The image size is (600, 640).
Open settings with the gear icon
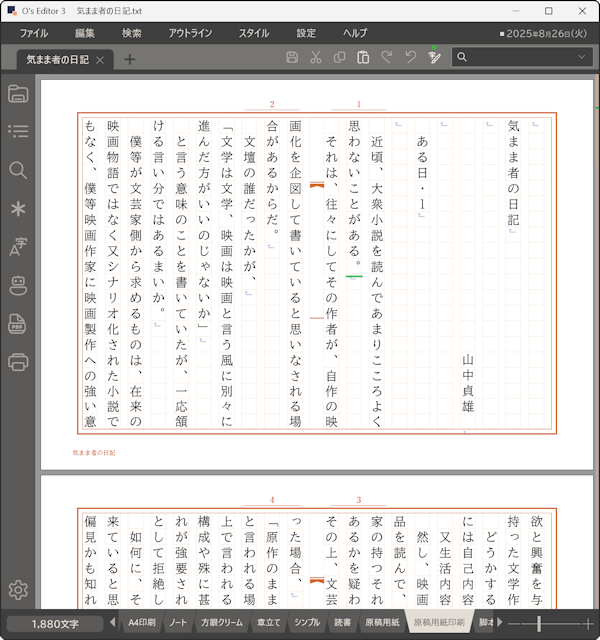18,590
